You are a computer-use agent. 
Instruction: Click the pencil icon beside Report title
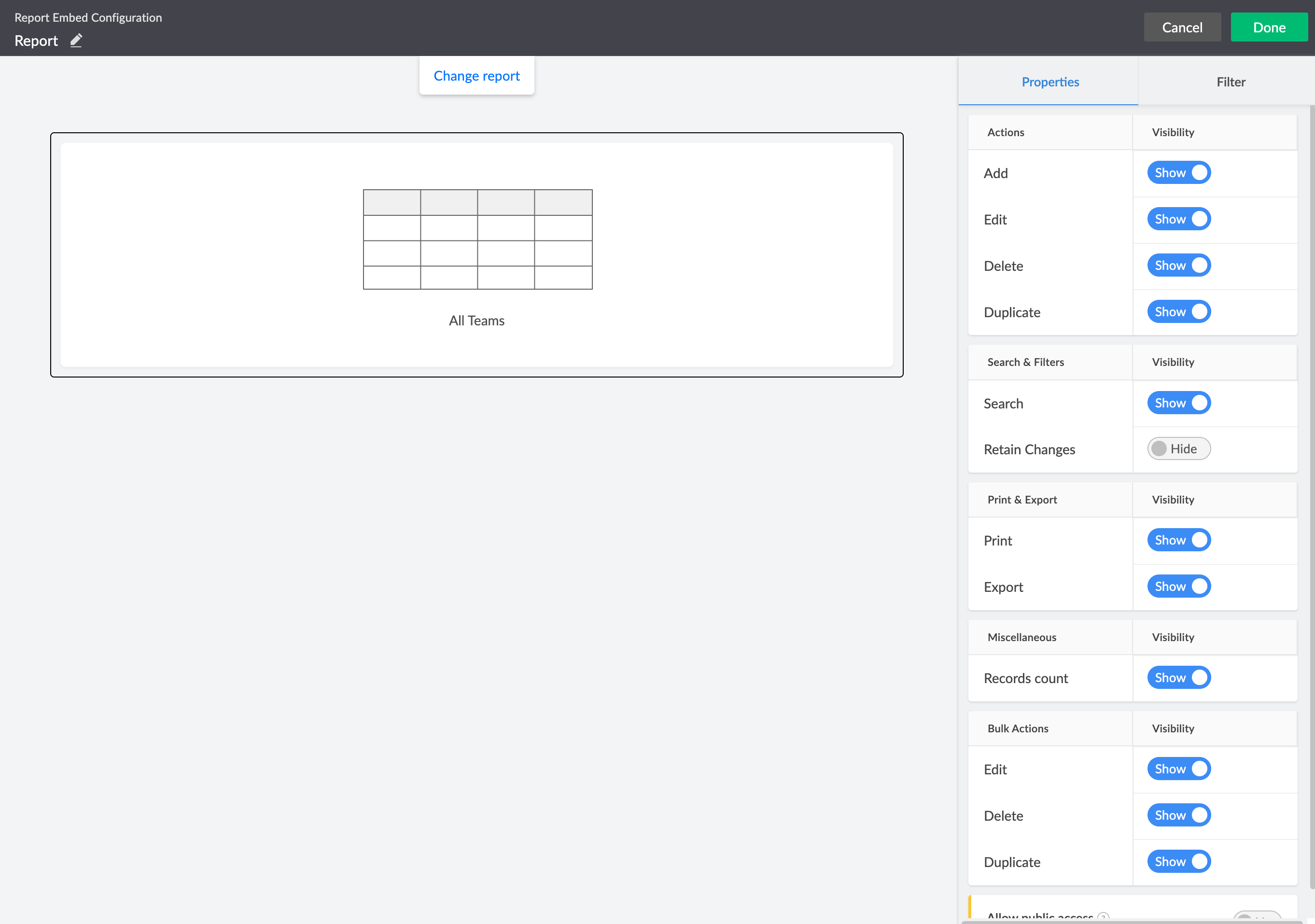point(76,41)
